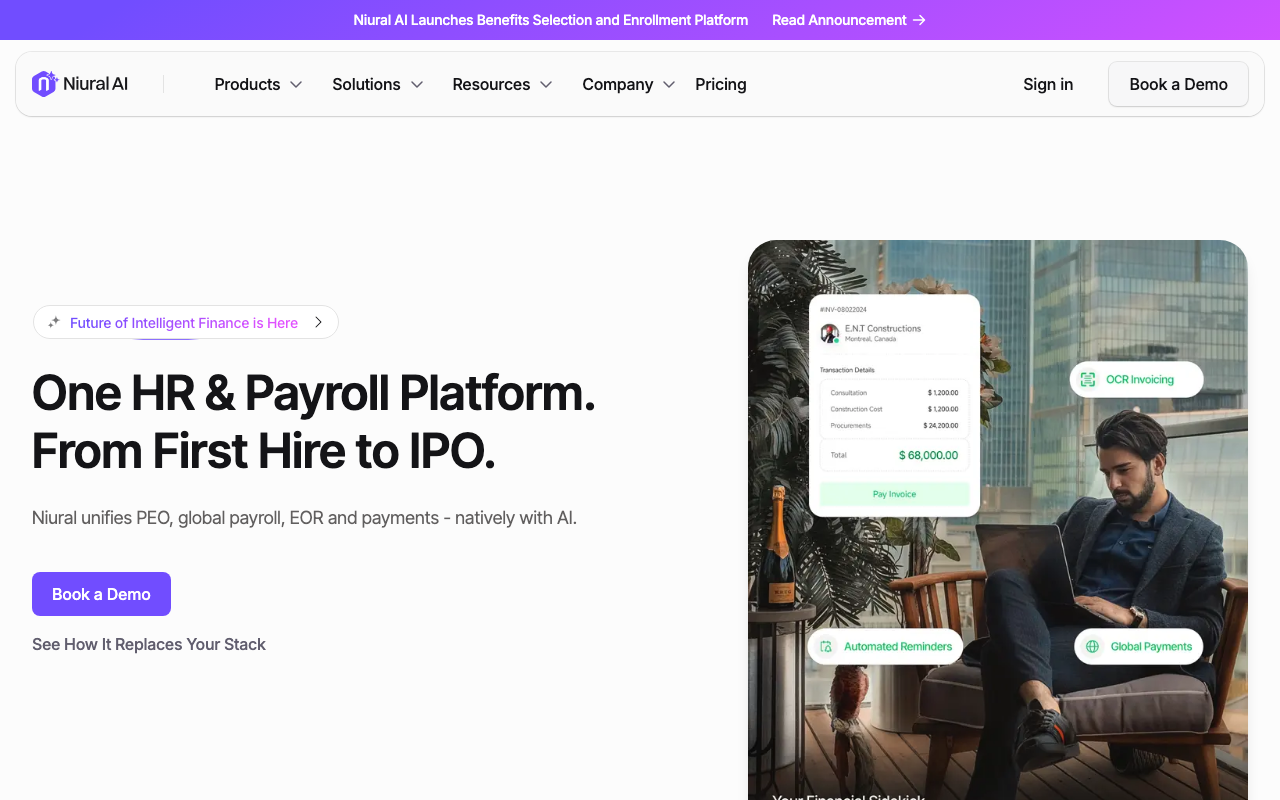Click the Global Payments globe icon
The width and height of the screenshot is (1280, 800).
tap(1092, 646)
